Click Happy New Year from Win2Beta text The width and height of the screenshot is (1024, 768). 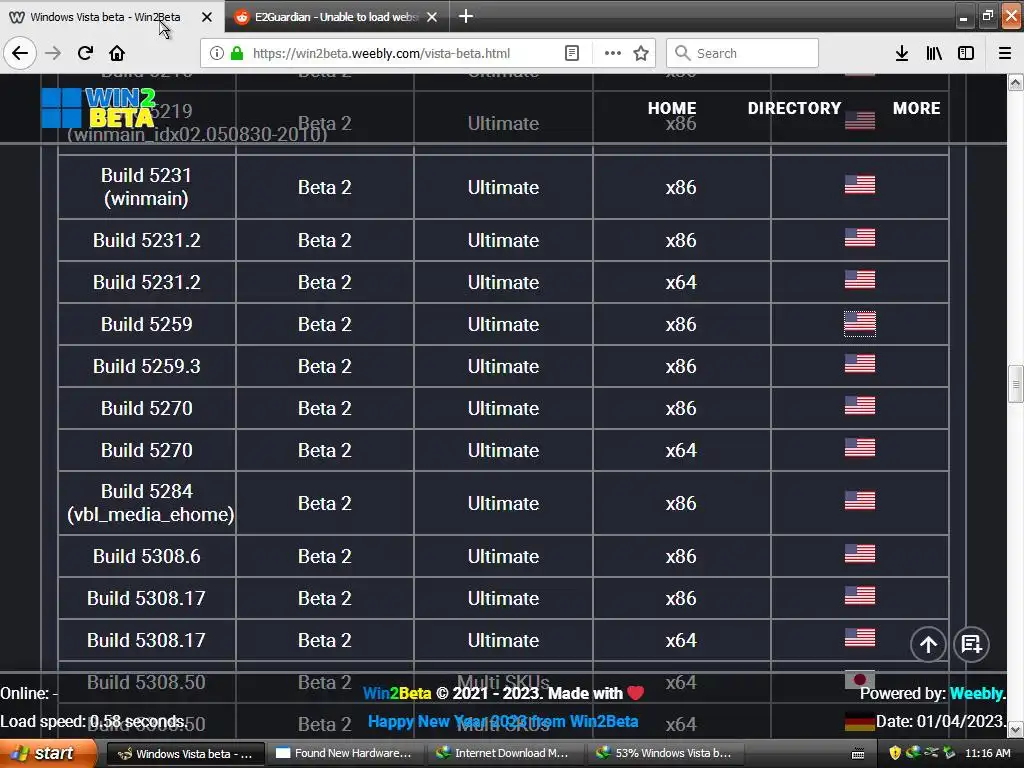point(503,722)
